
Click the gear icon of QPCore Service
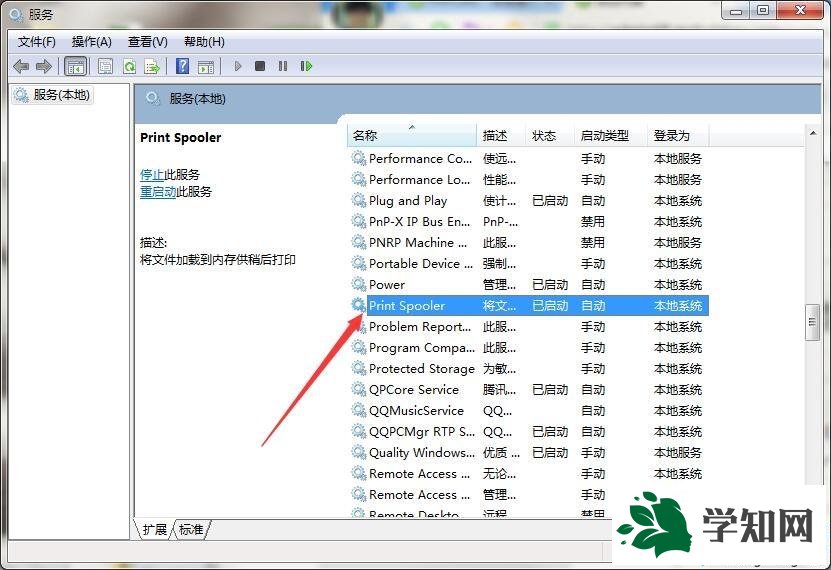tap(359, 389)
